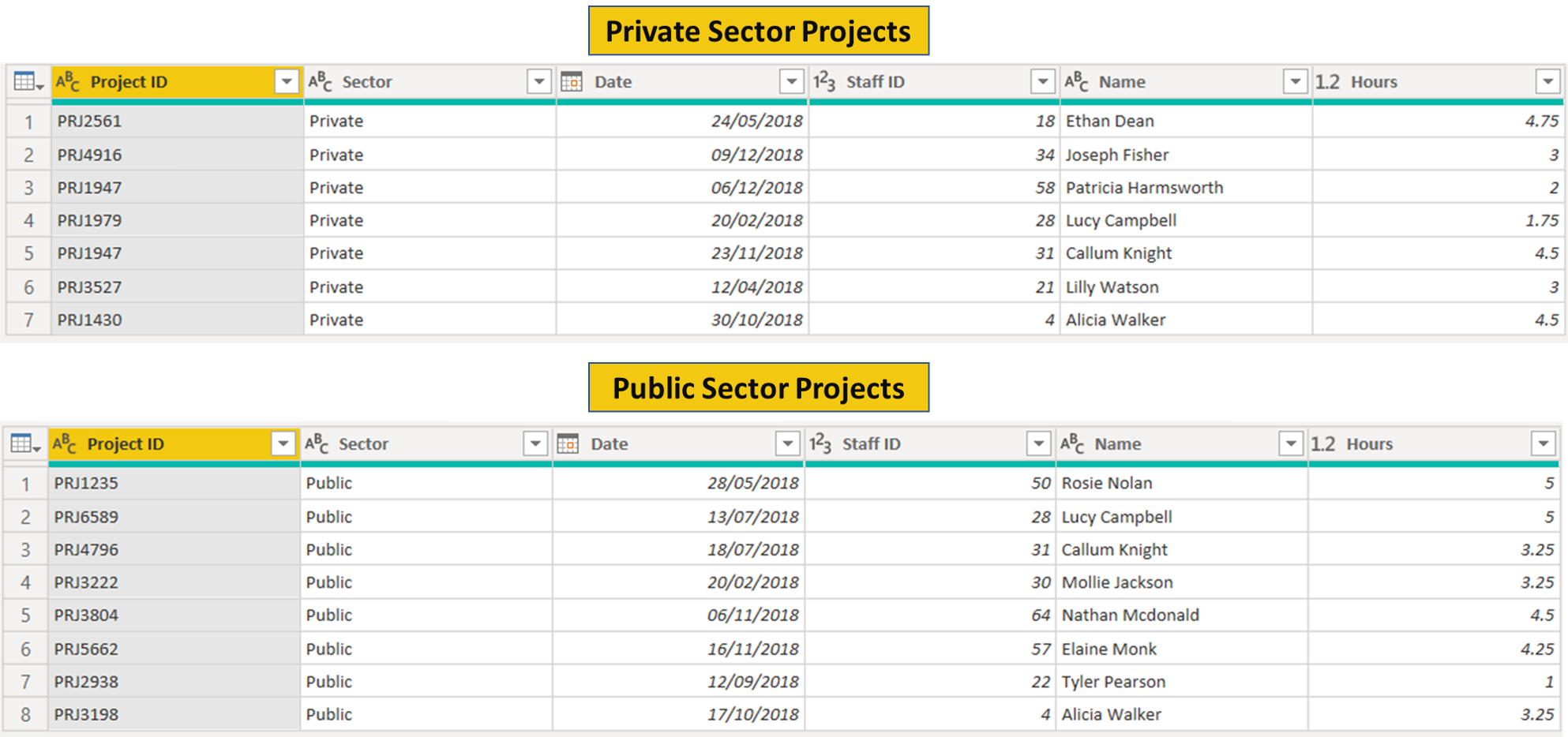Open the Staff ID filter in the Public table
This screenshot has height=737, width=1568.
(x=1039, y=443)
